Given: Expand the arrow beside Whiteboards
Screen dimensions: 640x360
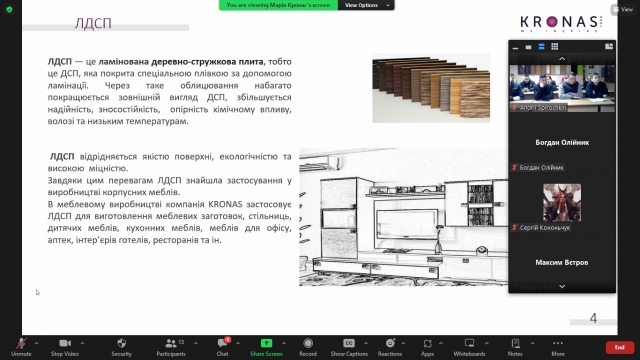Looking at the screenshot, I should pos(487,344).
